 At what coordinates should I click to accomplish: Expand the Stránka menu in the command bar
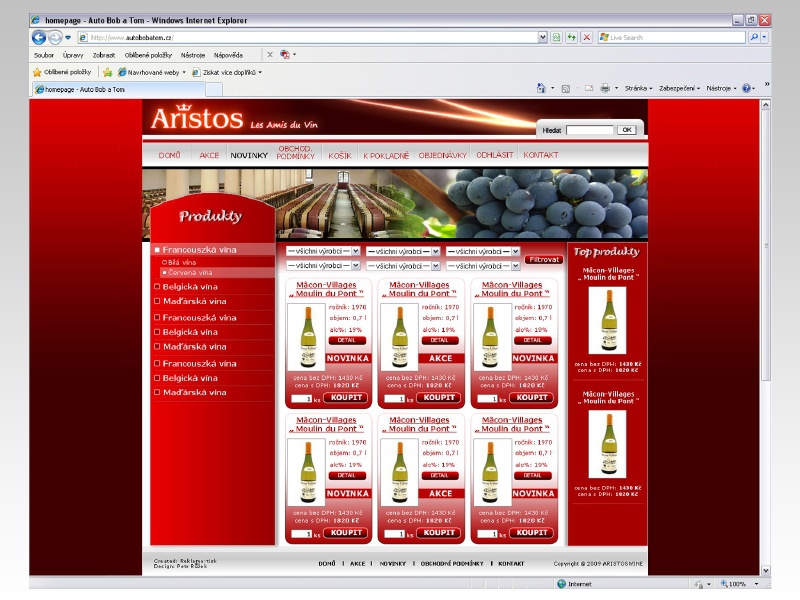(x=639, y=88)
